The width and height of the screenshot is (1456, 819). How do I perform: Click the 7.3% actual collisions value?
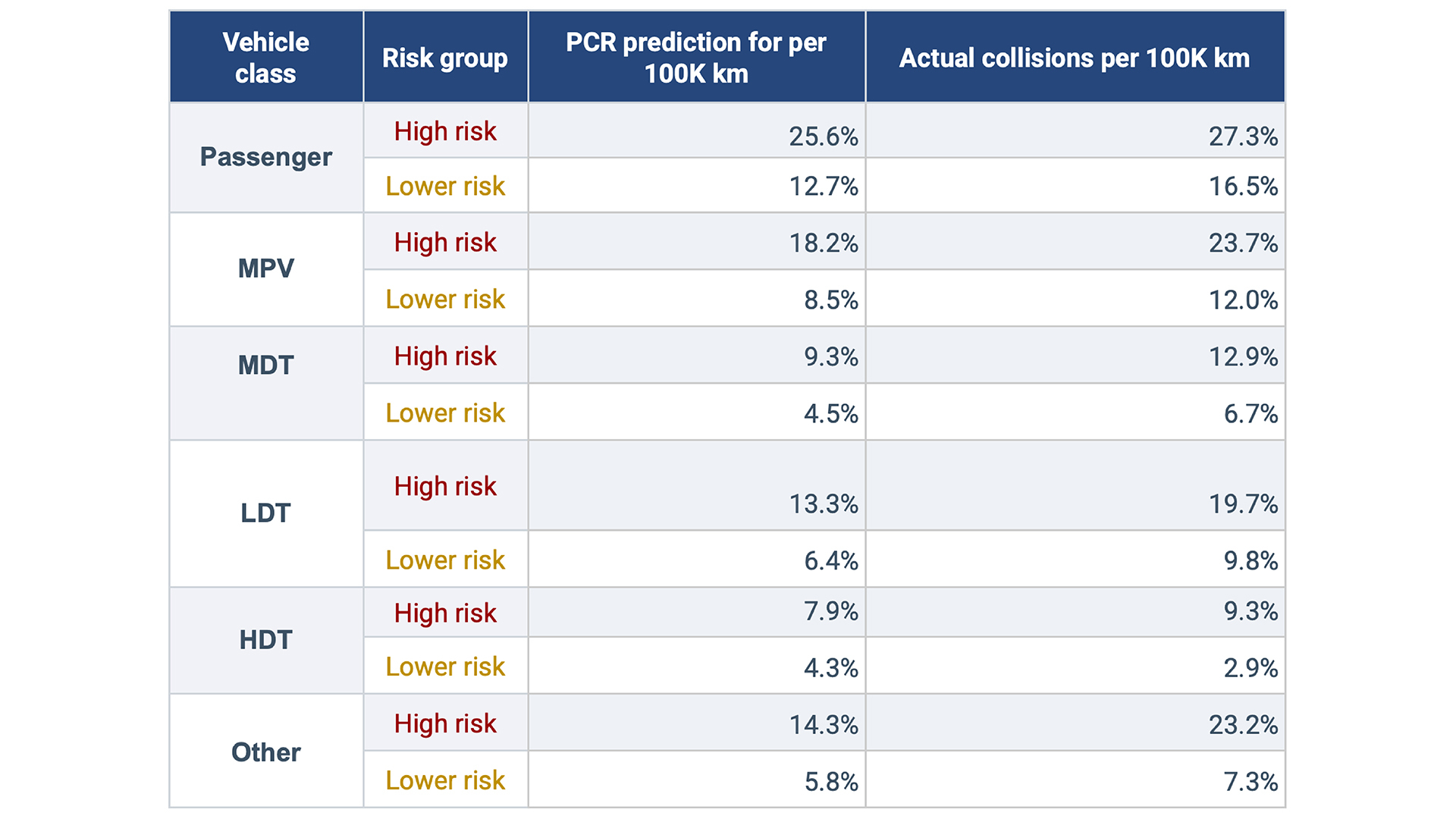tap(1250, 782)
